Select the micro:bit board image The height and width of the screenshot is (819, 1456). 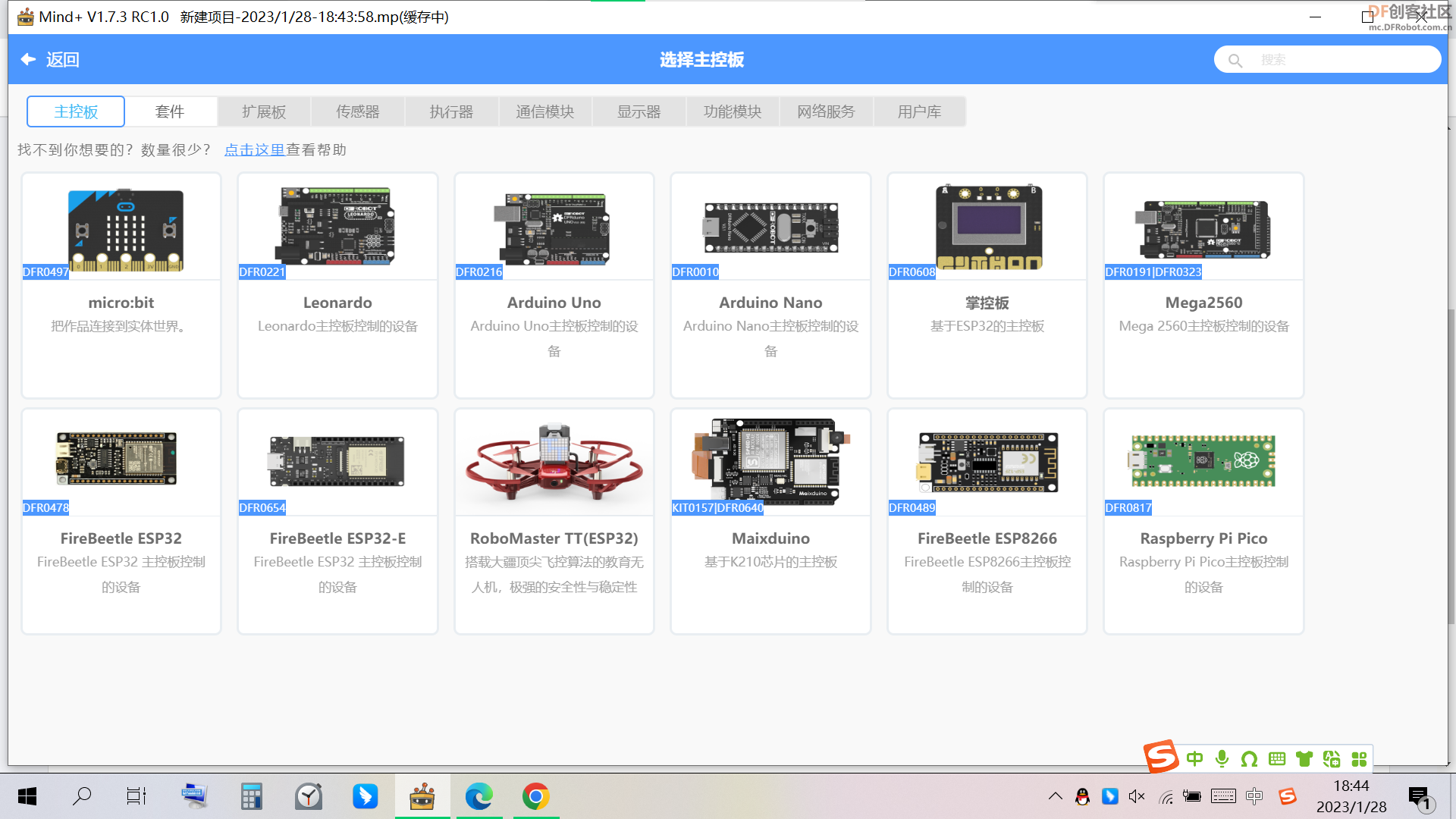pyautogui.click(x=125, y=230)
